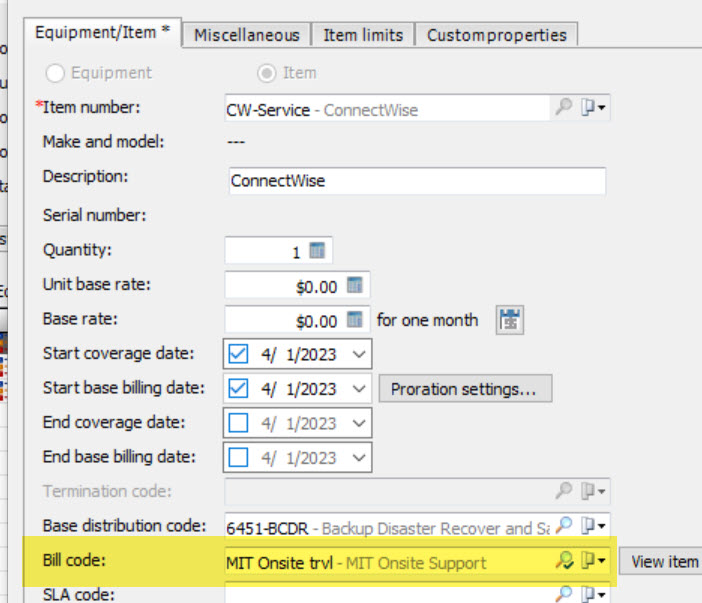Open SLA code flag dropdown

pyautogui.click(x=593, y=594)
